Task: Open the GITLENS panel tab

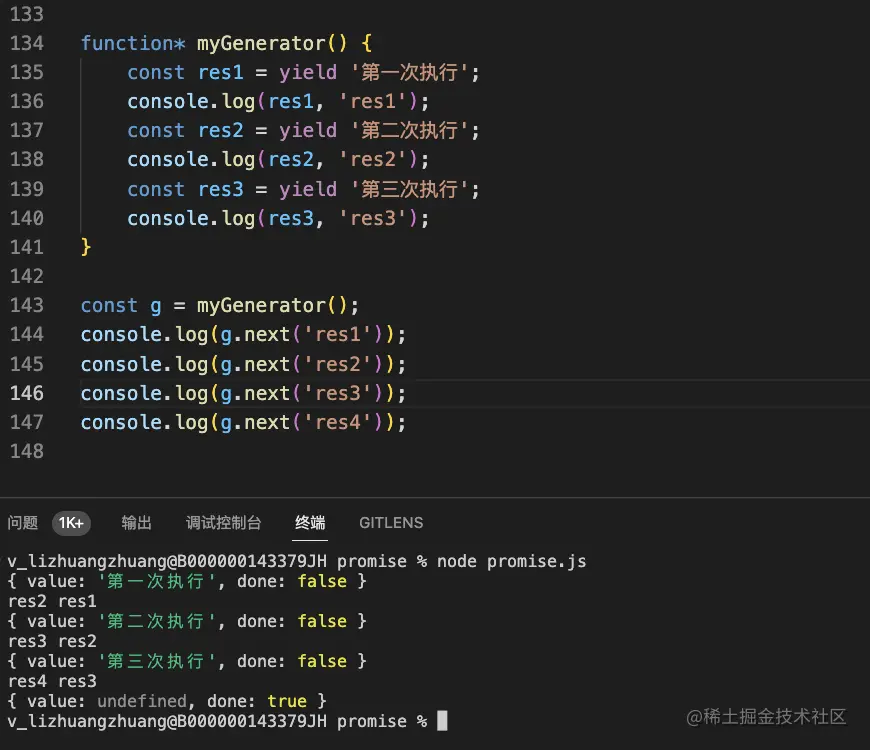Action: point(391,523)
